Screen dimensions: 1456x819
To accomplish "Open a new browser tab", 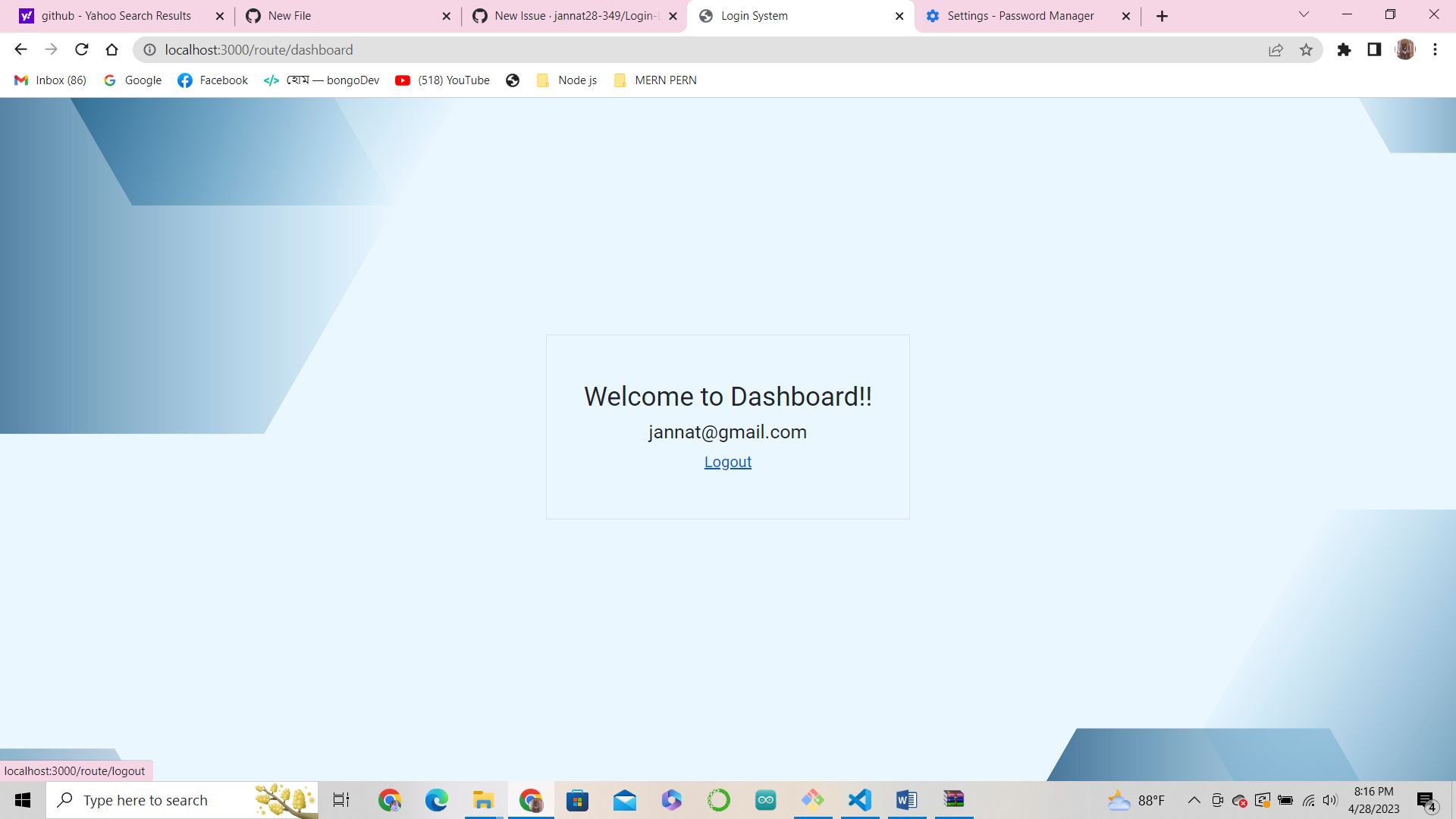I will point(1162,16).
